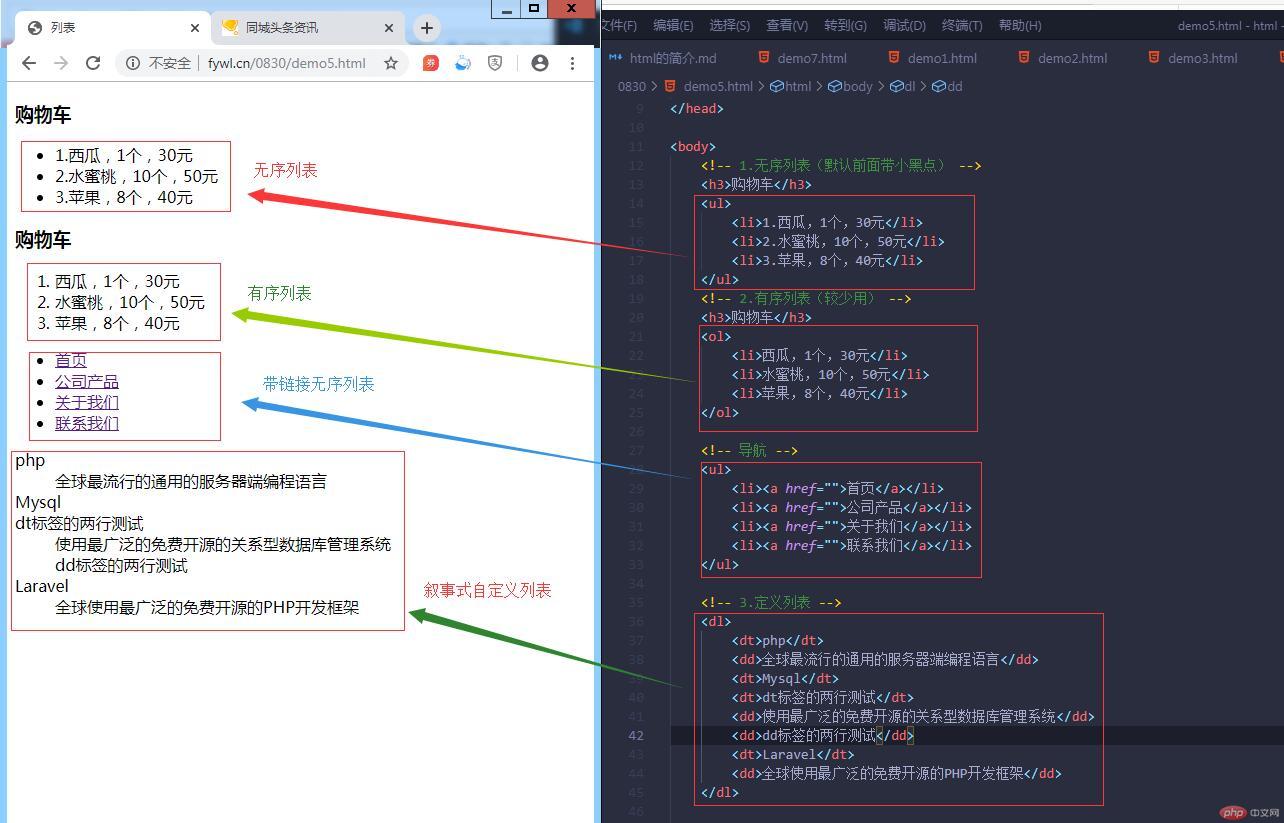The image size is (1284, 823).
Task: Click the text 全球最流行的通用的服务器端编程语言
Action: coord(191,482)
